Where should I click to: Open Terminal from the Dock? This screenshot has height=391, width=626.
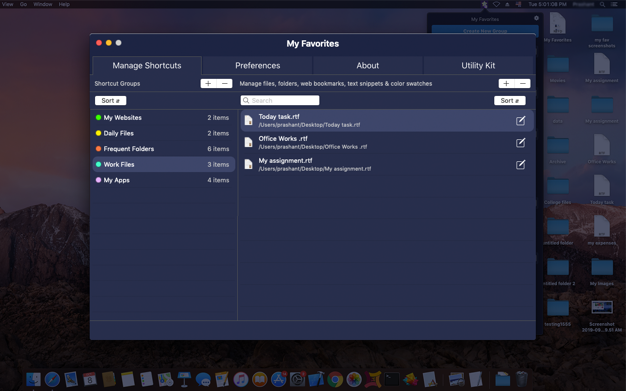tap(392, 379)
